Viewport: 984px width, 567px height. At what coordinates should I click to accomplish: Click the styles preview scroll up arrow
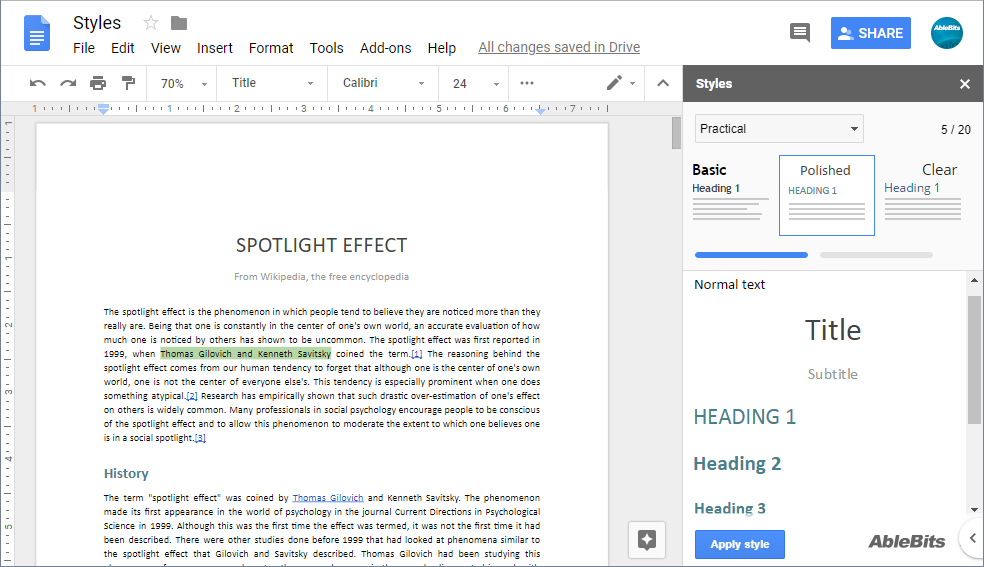coord(974,280)
